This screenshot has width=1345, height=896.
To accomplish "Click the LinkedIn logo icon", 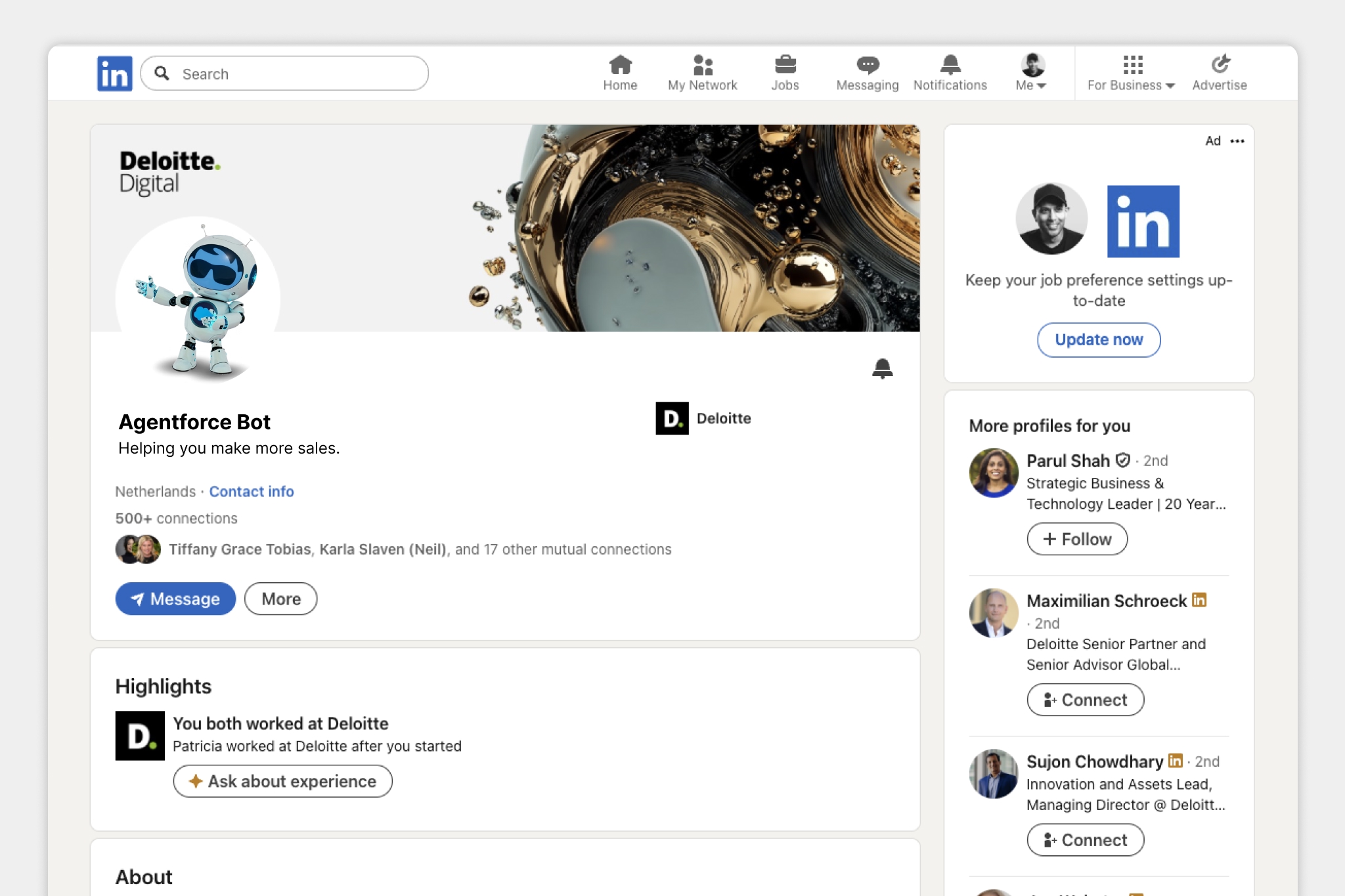I will click(114, 73).
